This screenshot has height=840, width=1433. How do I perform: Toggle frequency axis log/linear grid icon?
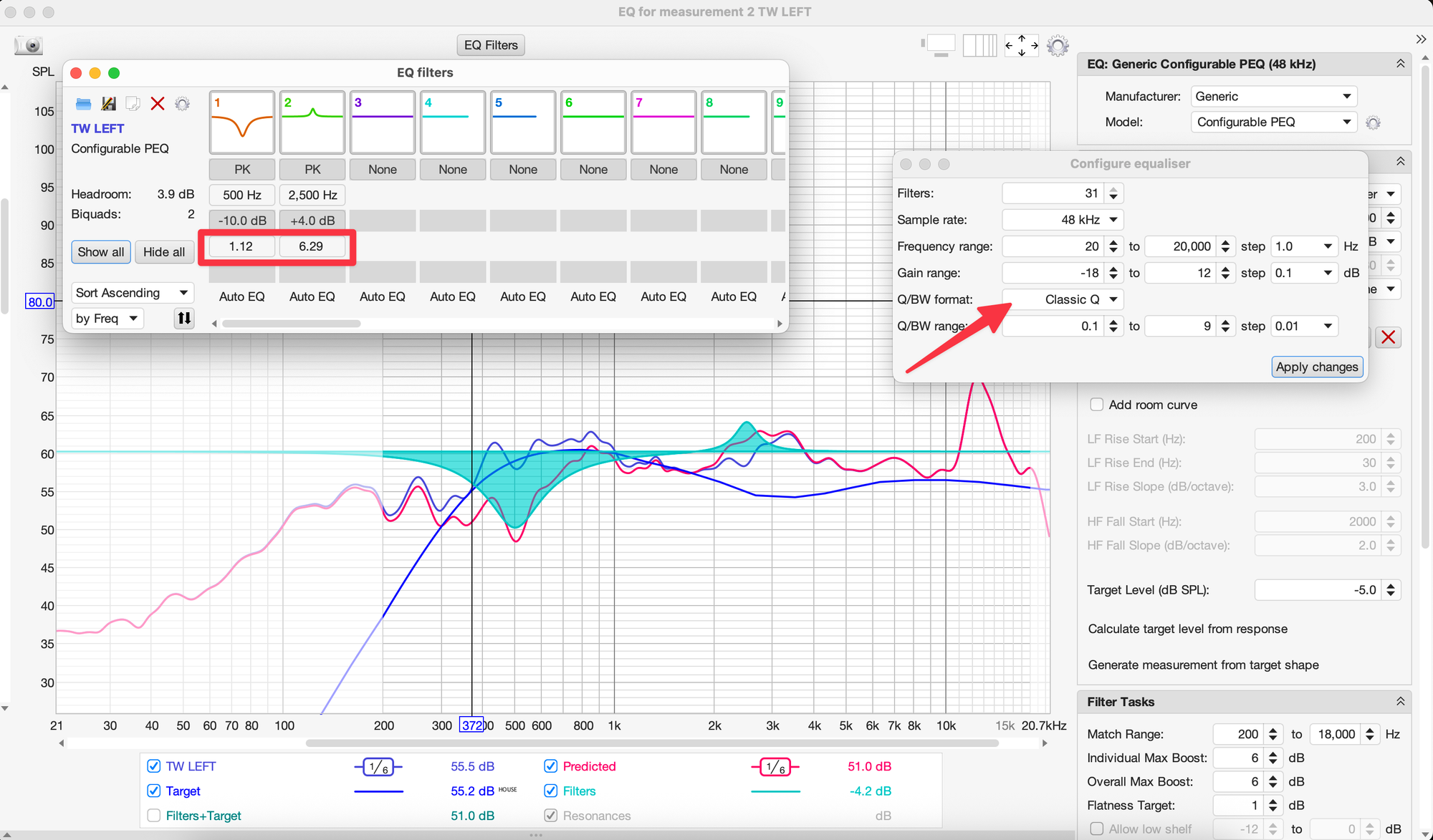pyautogui.click(x=979, y=45)
